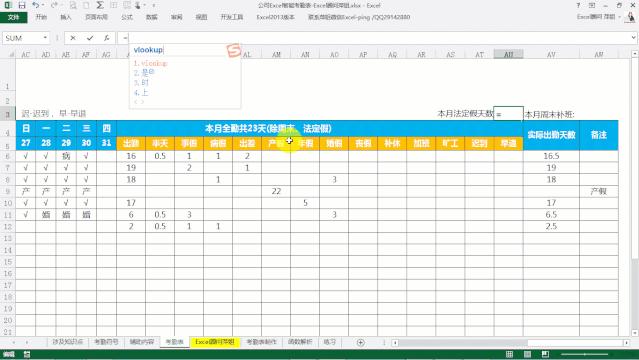Click the vertical scrollbar down arrow

[x=635, y=333]
